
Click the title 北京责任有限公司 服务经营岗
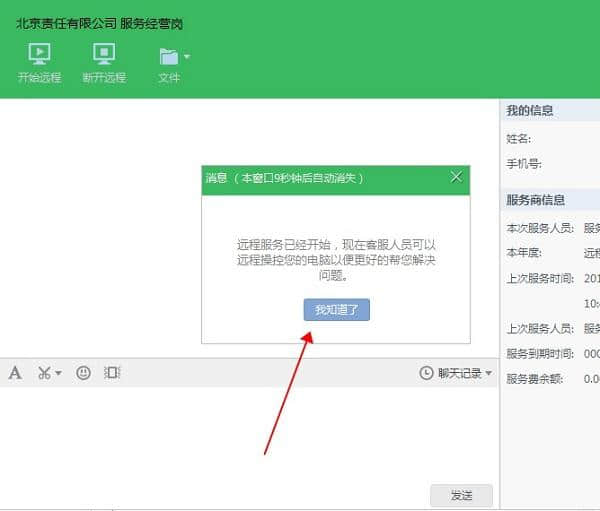tap(99, 24)
